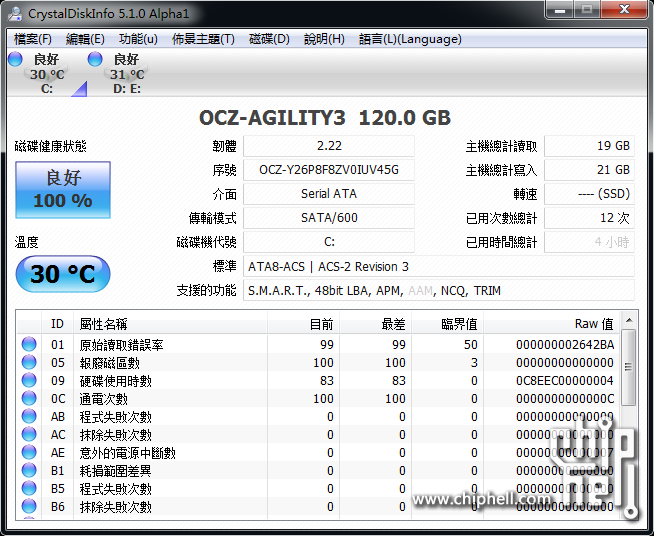
Task: Click status orb for attribute B1
Action: 29,470
